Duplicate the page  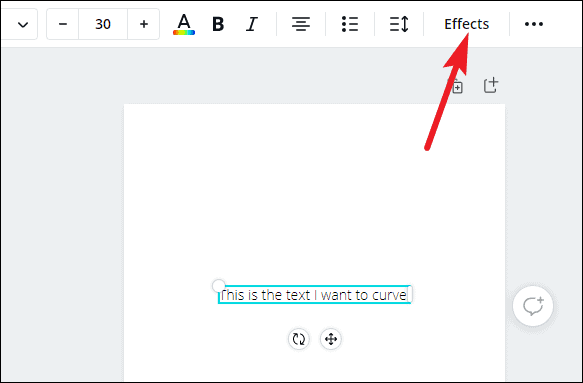pos(457,86)
